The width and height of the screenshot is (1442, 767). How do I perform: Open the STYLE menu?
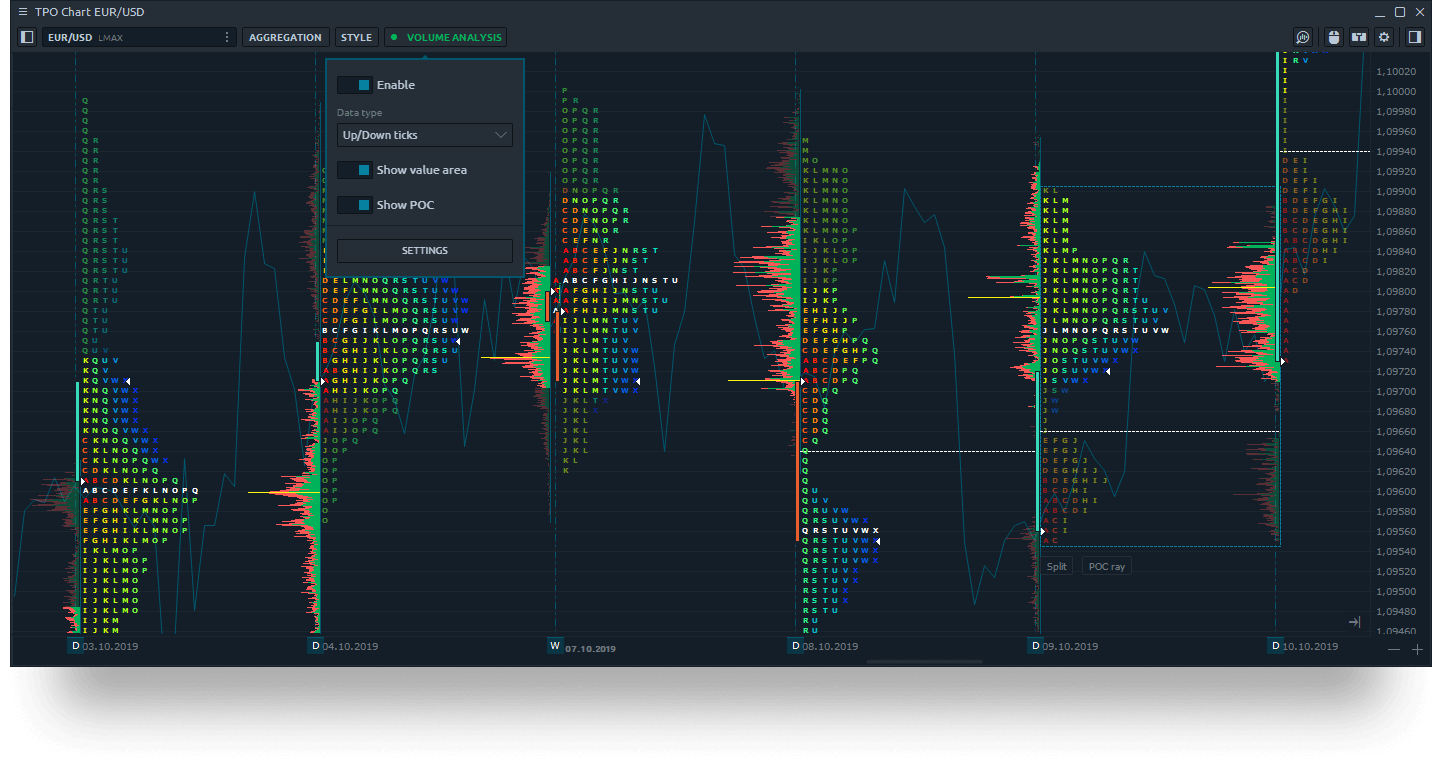(x=356, y=37)
